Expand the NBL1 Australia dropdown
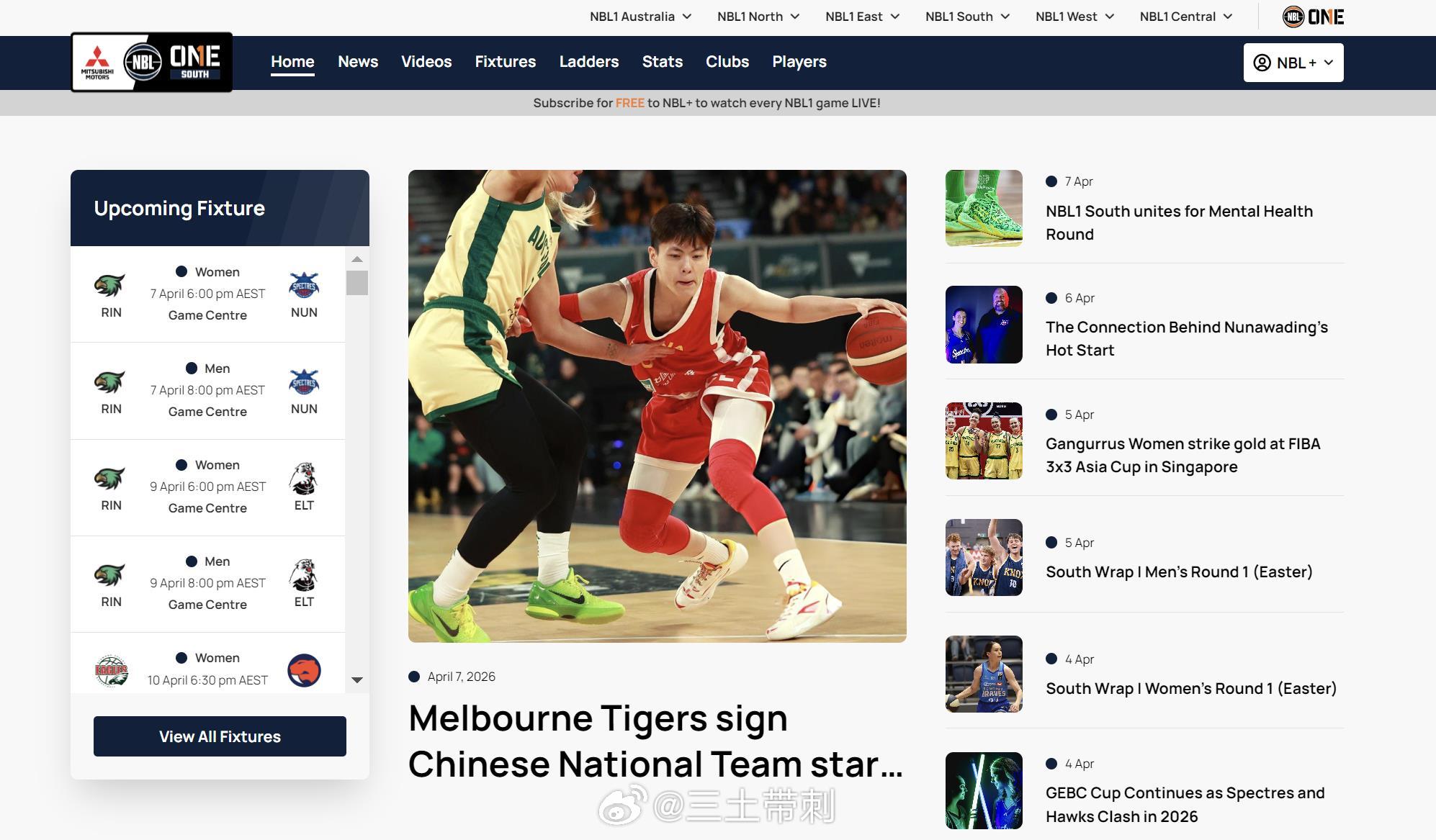The width and height of the screenshot is (1436, 840). click(x=640, y=16)
